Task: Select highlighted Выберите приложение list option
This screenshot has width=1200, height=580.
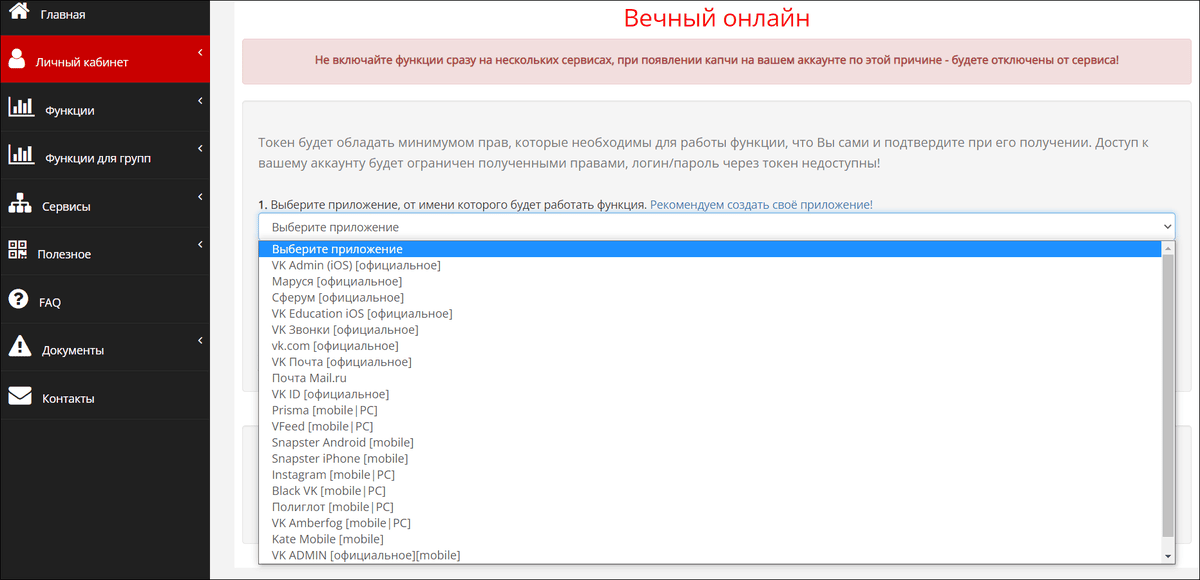Action: pyautogui.click(x=710, y=249)
